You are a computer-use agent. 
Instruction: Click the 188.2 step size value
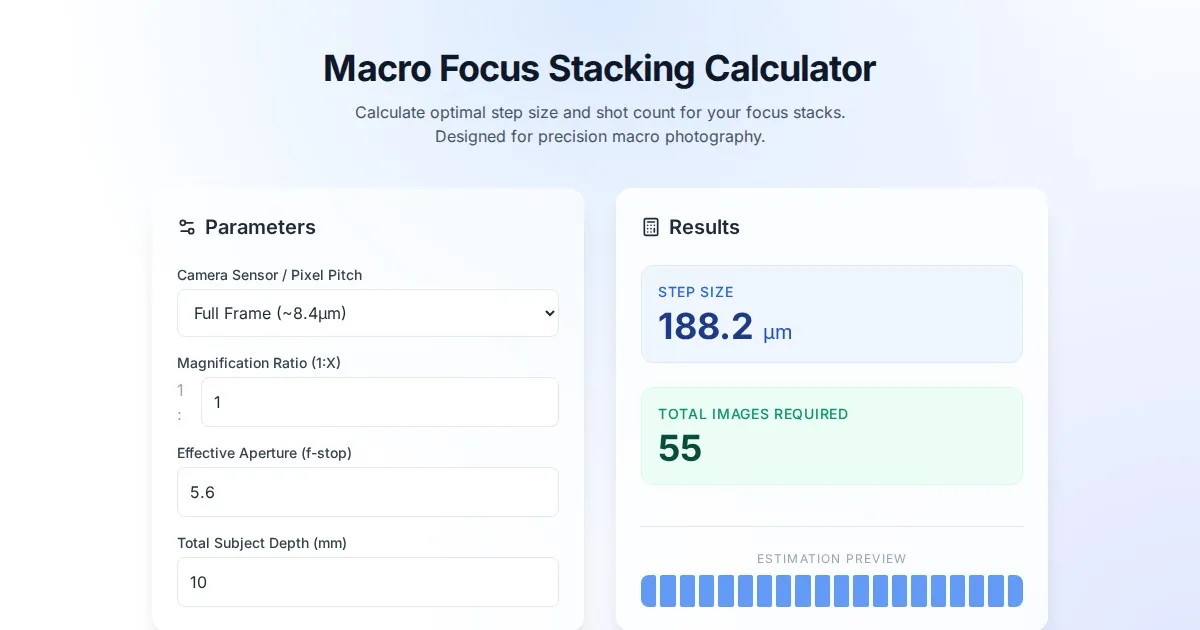[705, 327]
